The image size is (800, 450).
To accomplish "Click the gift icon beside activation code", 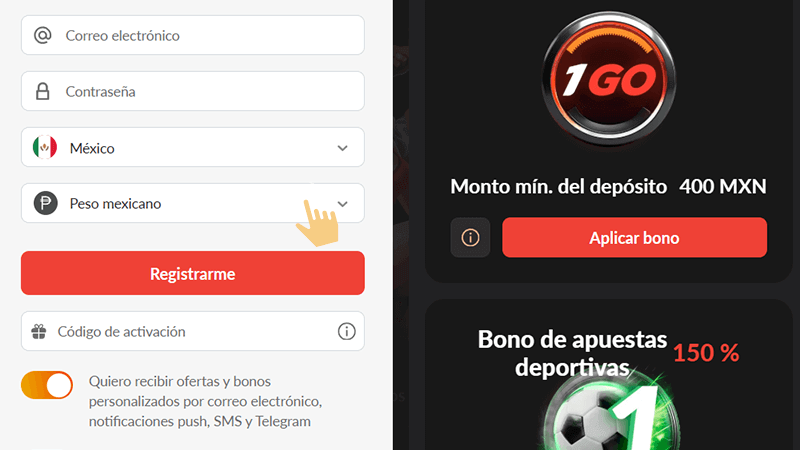I will click(39, 332).
